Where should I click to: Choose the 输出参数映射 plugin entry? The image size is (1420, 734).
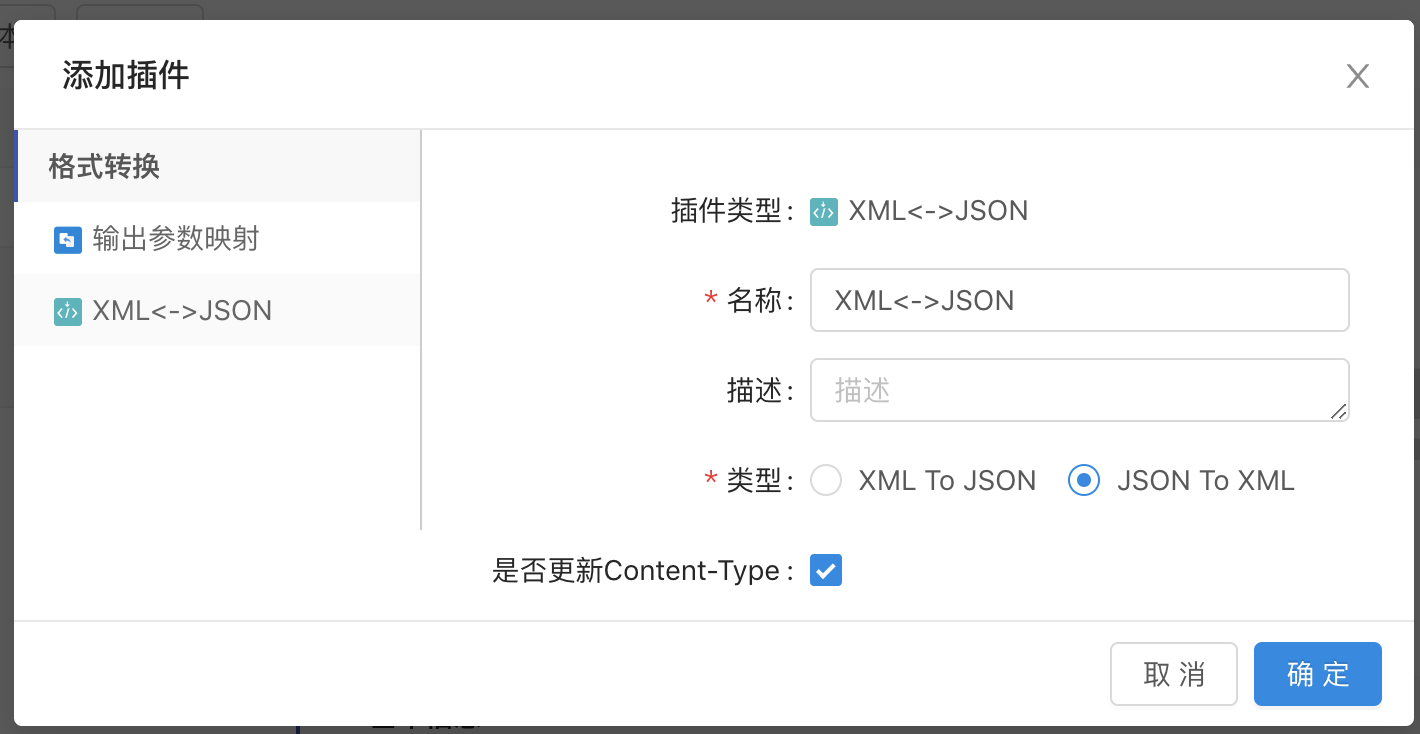pos(176,240)
